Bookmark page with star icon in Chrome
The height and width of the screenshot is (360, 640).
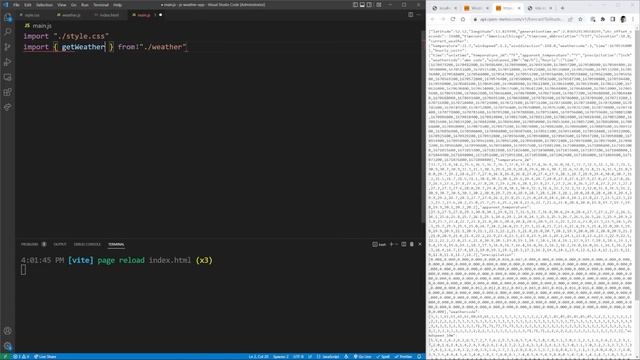[580, 19]
